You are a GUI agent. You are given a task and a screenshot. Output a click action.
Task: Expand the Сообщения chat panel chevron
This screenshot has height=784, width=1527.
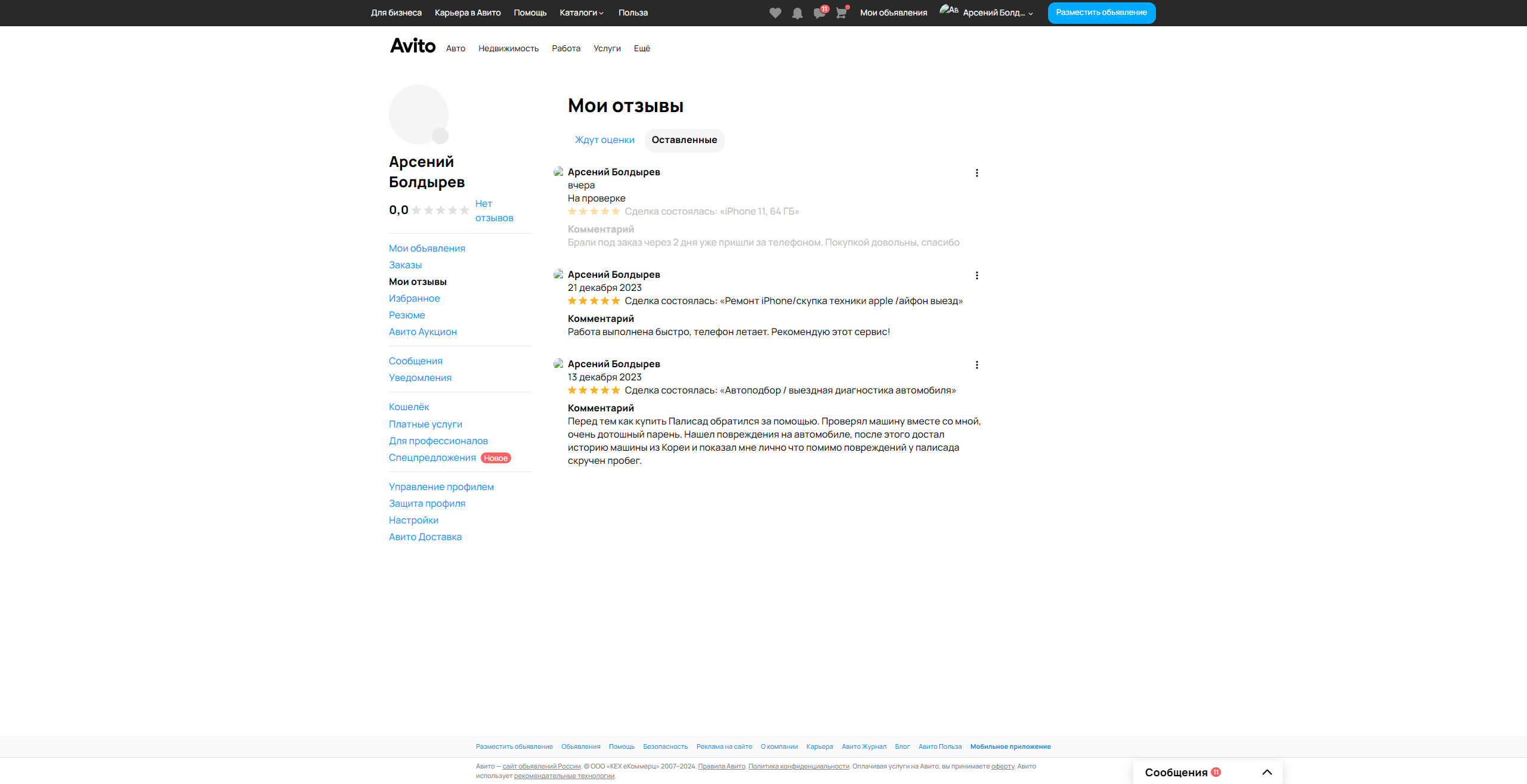click(1267, 772)
